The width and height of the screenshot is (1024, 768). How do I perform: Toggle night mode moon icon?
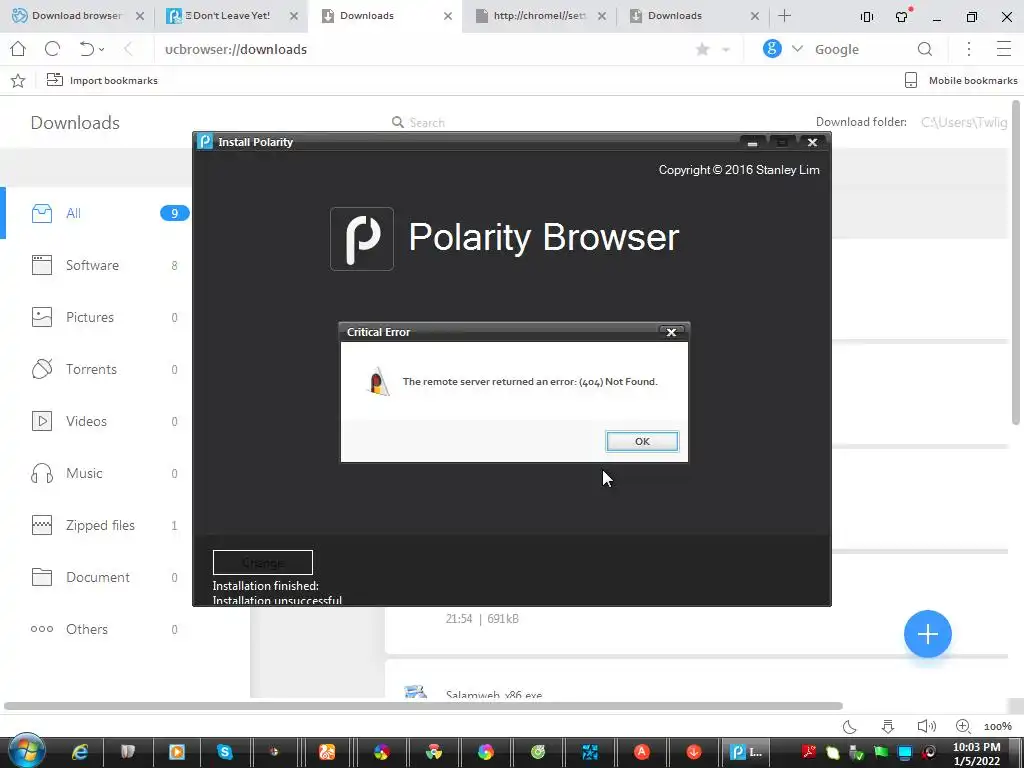[850, 726]
